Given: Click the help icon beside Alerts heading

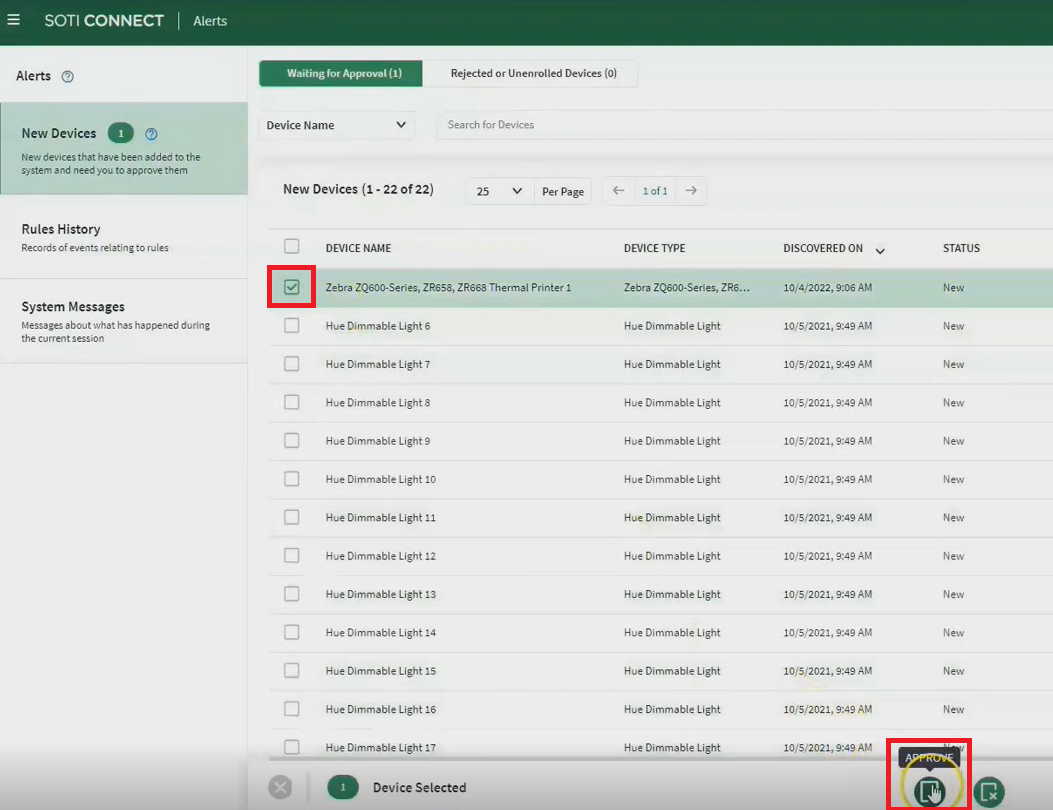Looking at the screenshot, I should click(68, 77).
